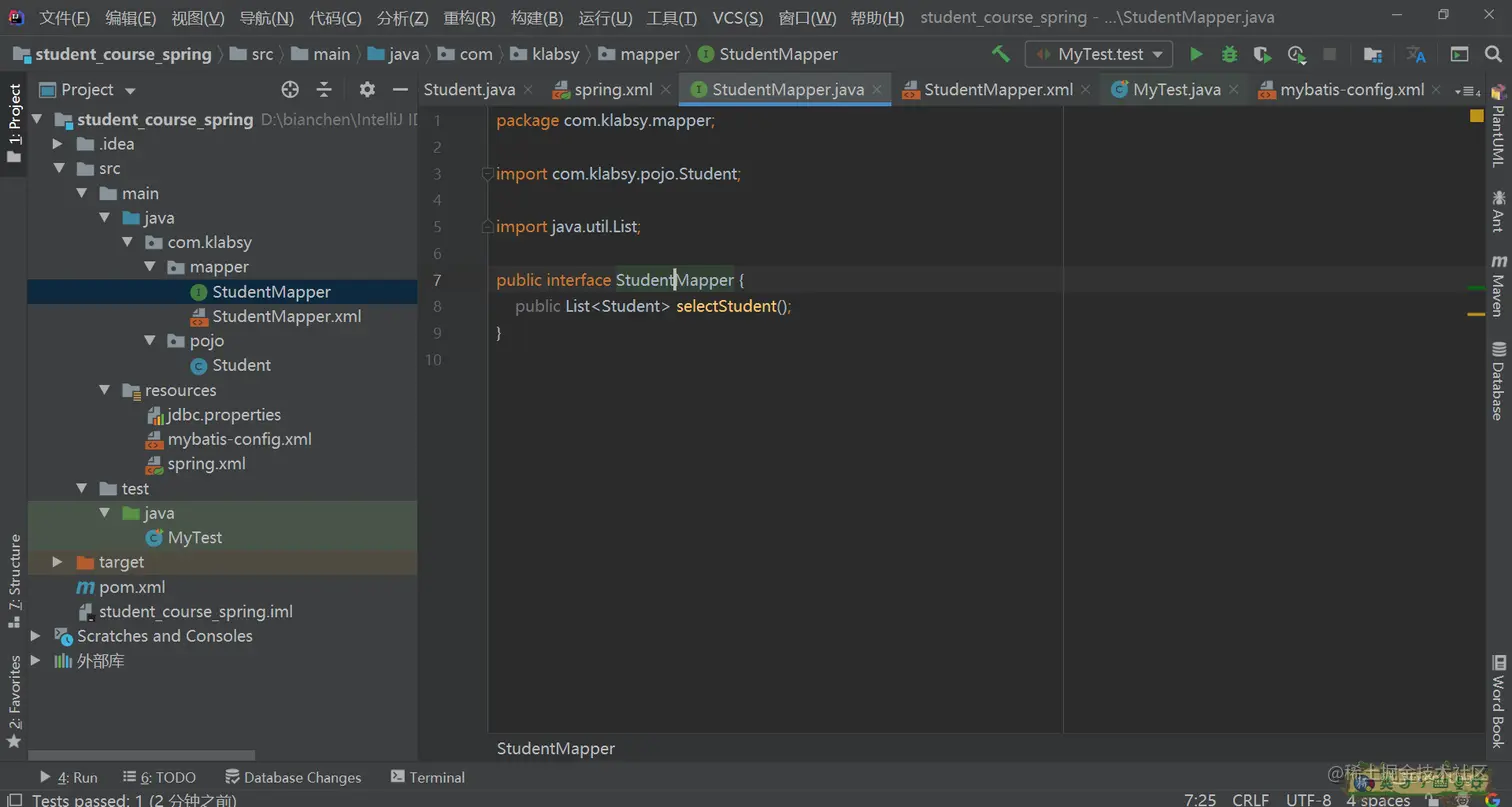Screen dimensions: 1512x807
Task: Open the Project panel gear settings
Action: [x=367, y=90]
